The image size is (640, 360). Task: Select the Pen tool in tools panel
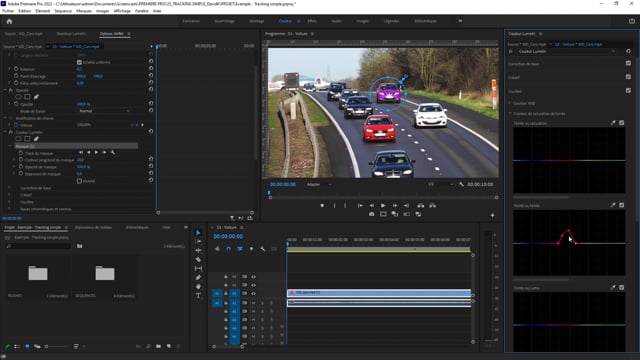point(198,278)
